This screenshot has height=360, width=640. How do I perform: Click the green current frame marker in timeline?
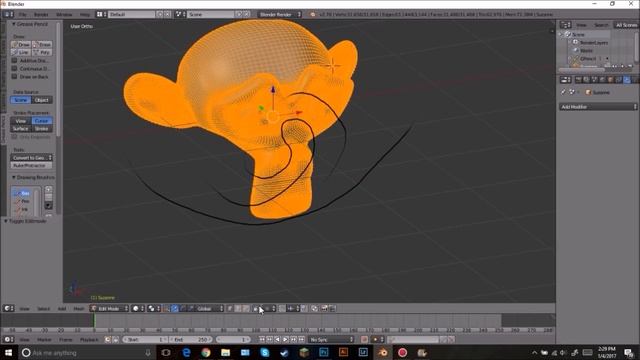94,320
